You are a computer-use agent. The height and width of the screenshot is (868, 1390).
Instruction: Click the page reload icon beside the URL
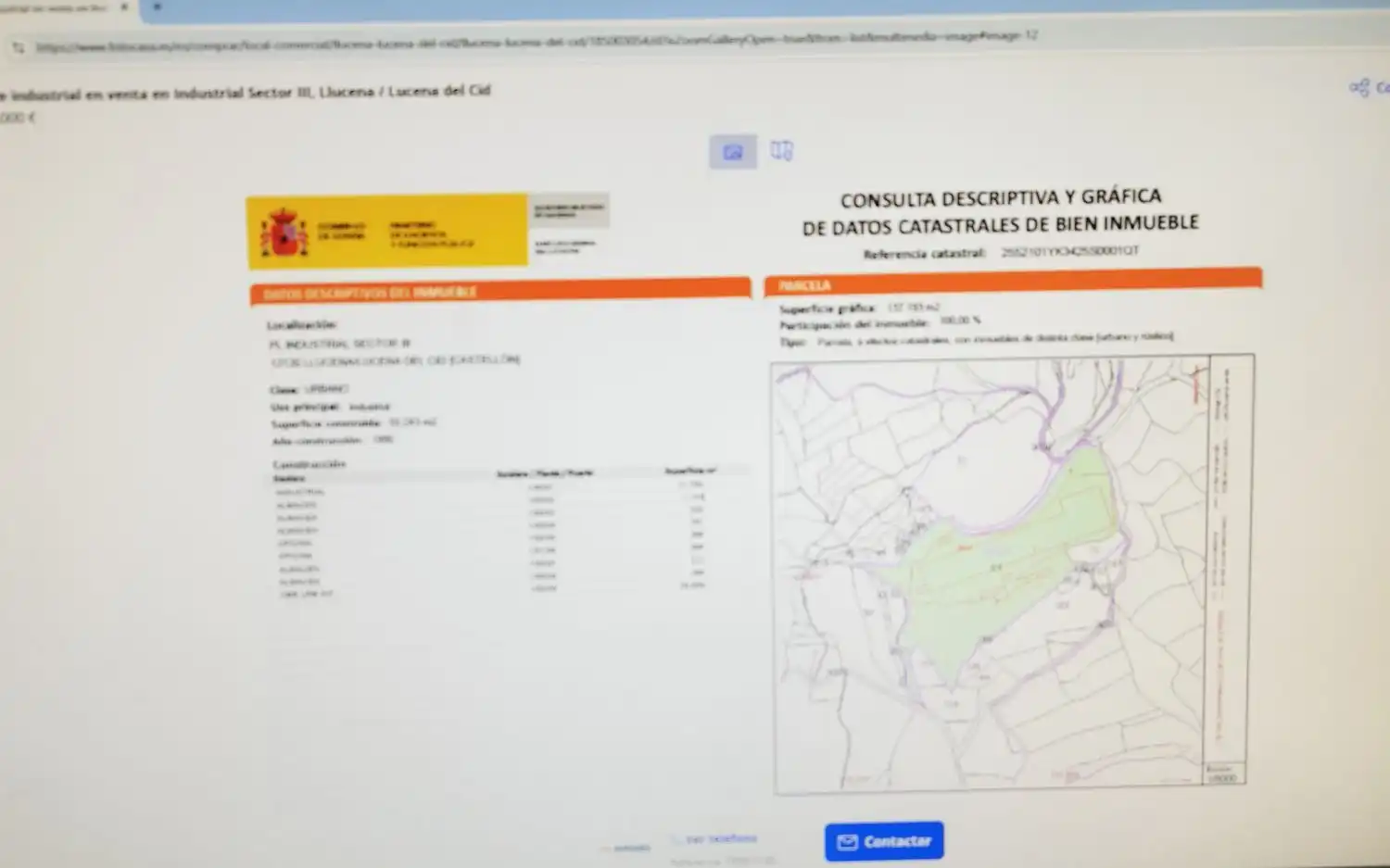coord(18,47)
